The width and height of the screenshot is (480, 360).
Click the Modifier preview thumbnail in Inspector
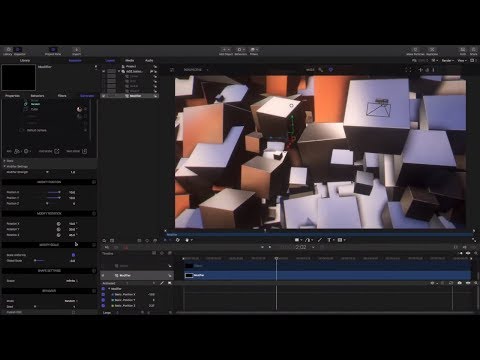pos(19,77)
